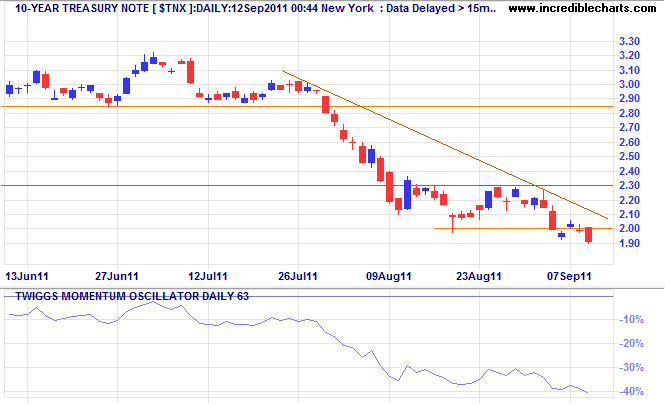Click the -30% oscillator axis label

pos(631,368)
